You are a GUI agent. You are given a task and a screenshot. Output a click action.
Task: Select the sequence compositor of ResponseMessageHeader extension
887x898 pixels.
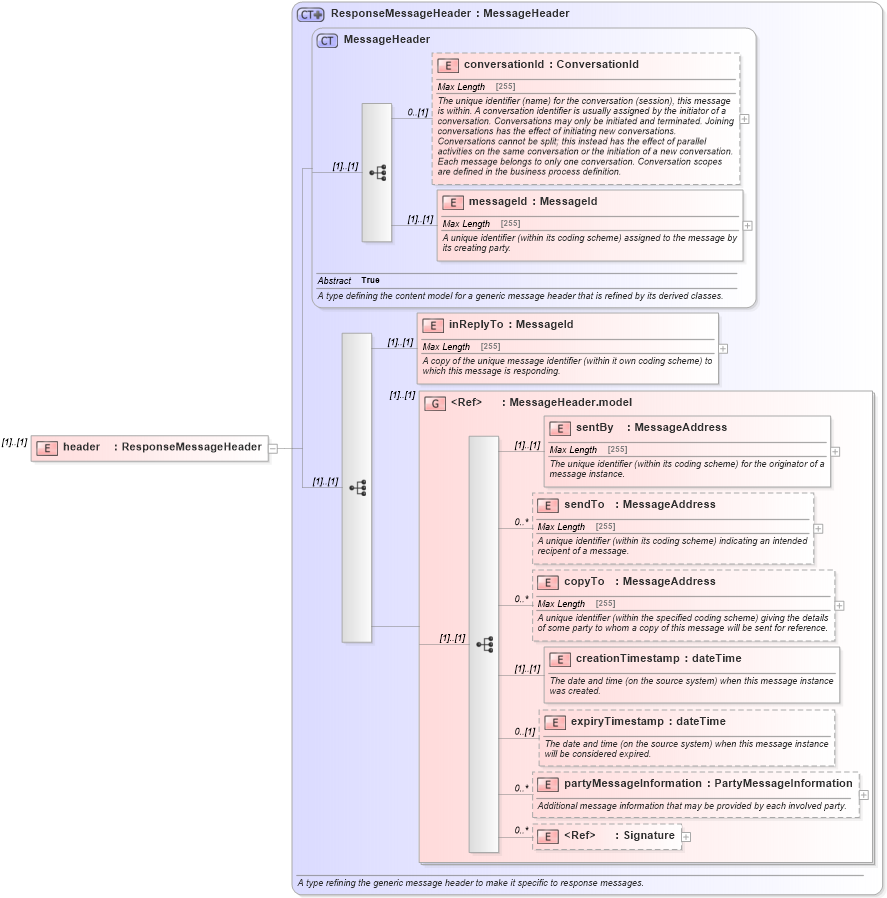357,487
